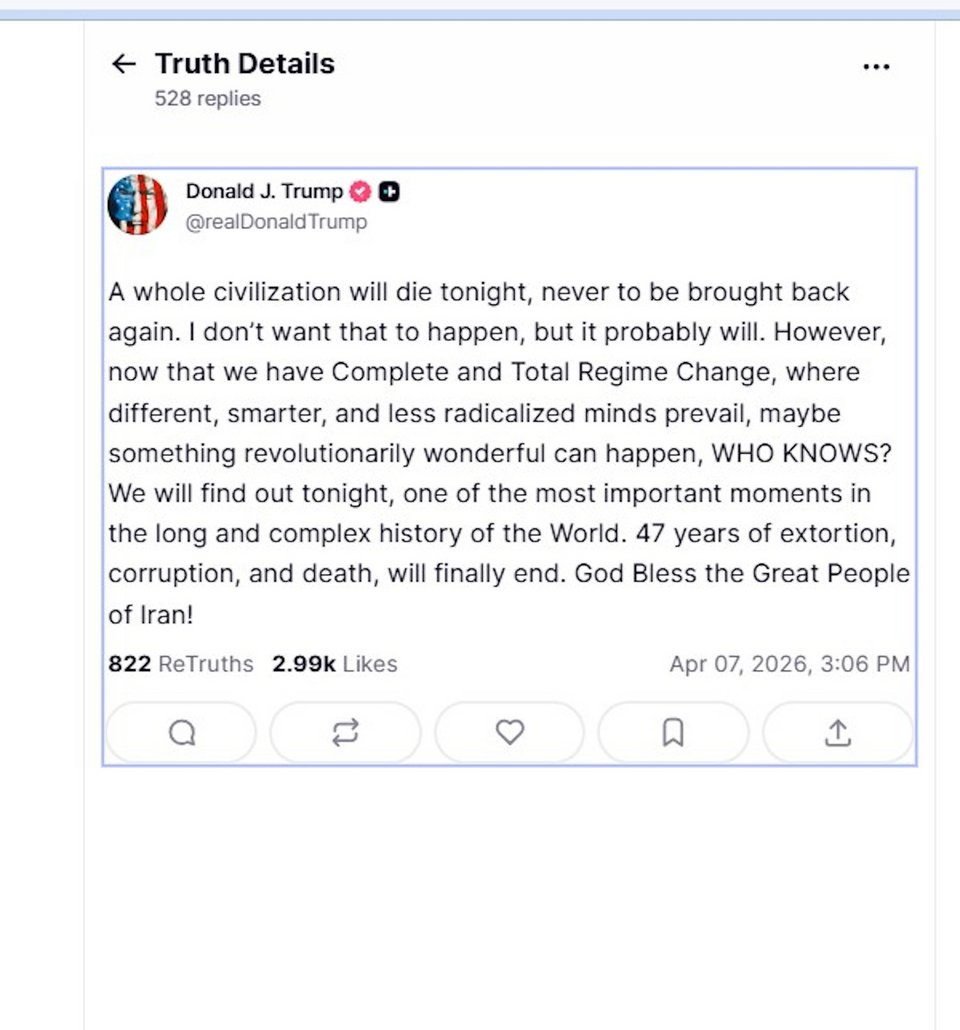Click the 'of Iran!' closing line of the post
The image size is (960, 1030).
[150, 614]
